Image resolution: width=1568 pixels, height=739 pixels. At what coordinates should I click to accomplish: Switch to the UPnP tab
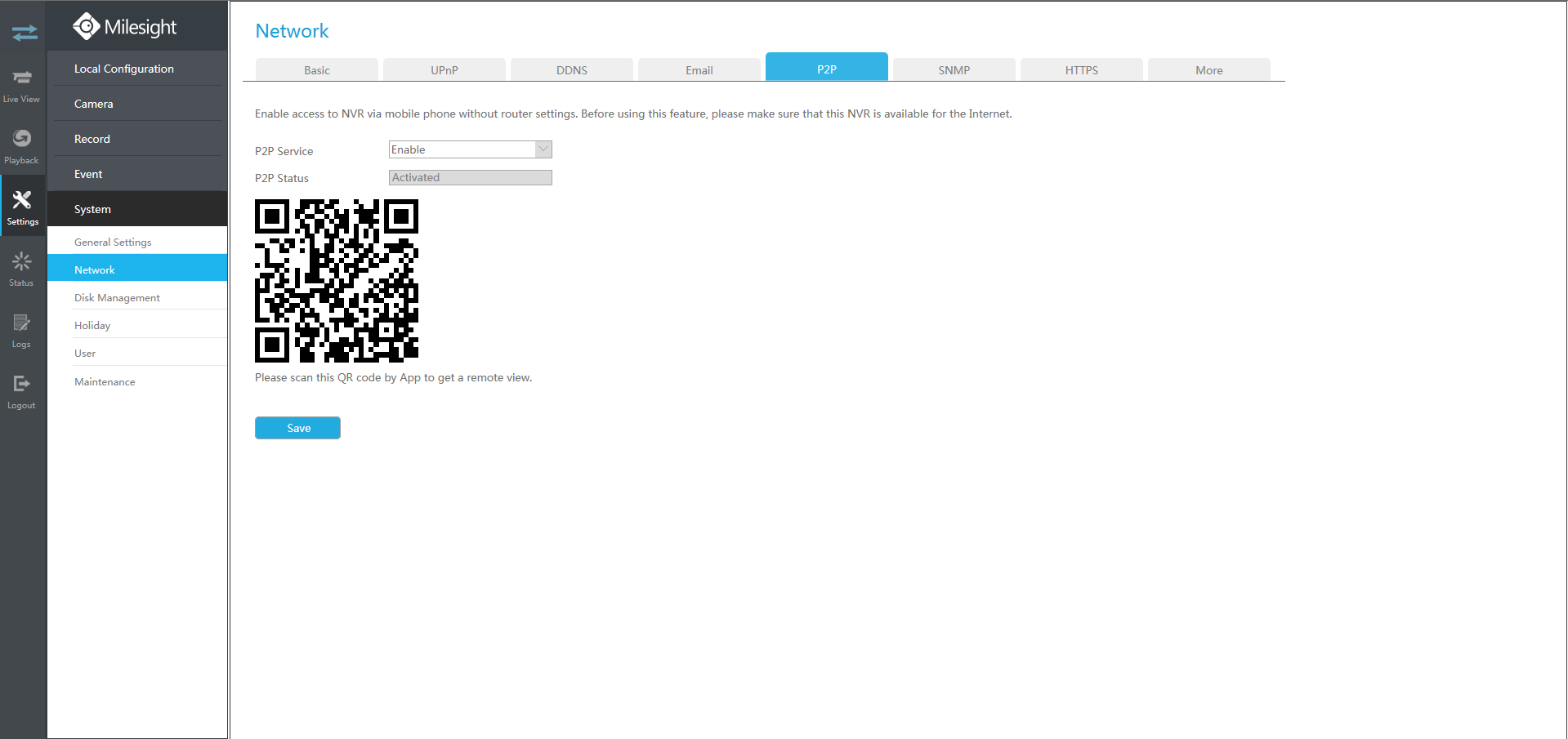tap(444, 69)
